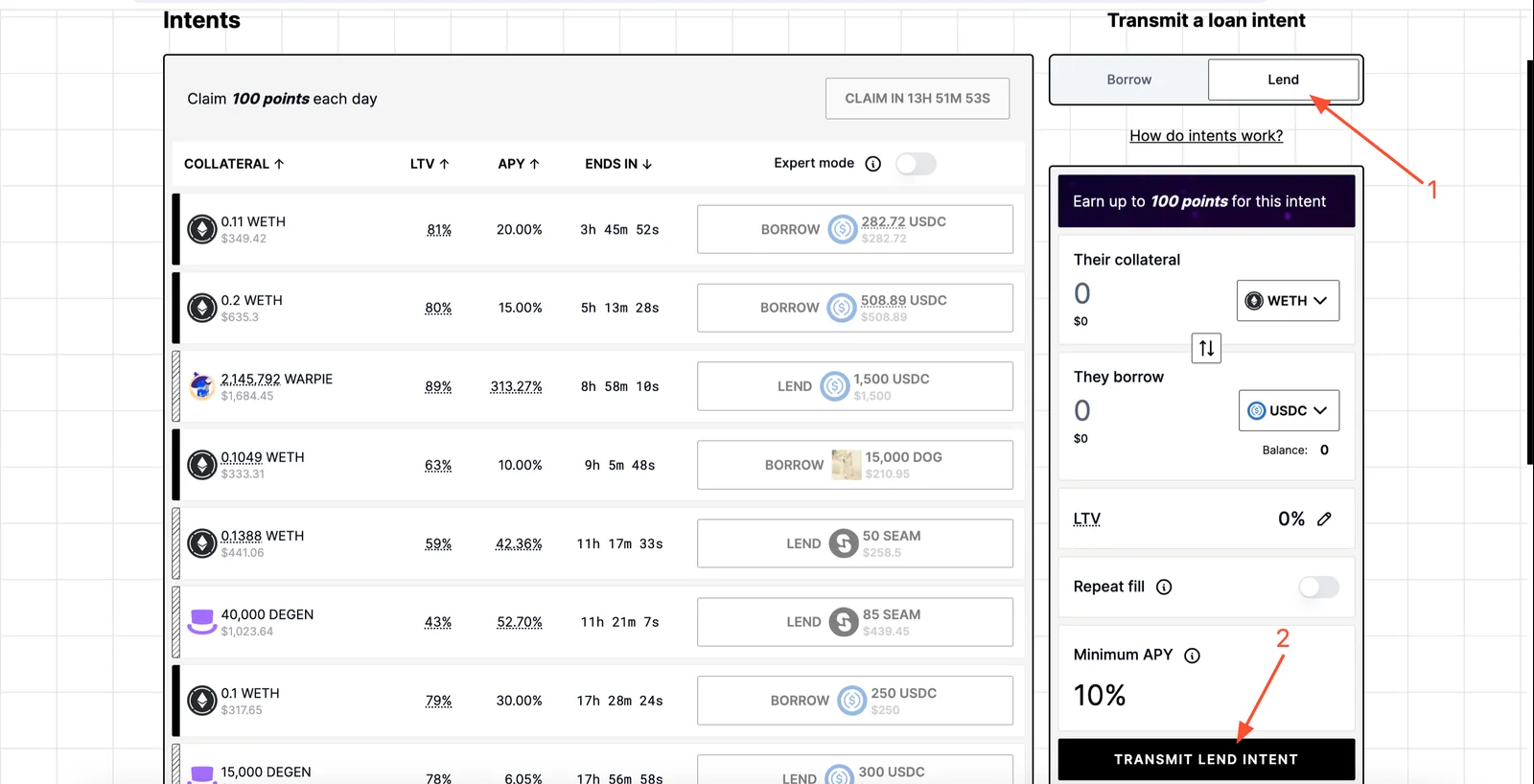Sort the table by LTV column
This screenshot has height=784, width=1534.
(x=430, y=164)
